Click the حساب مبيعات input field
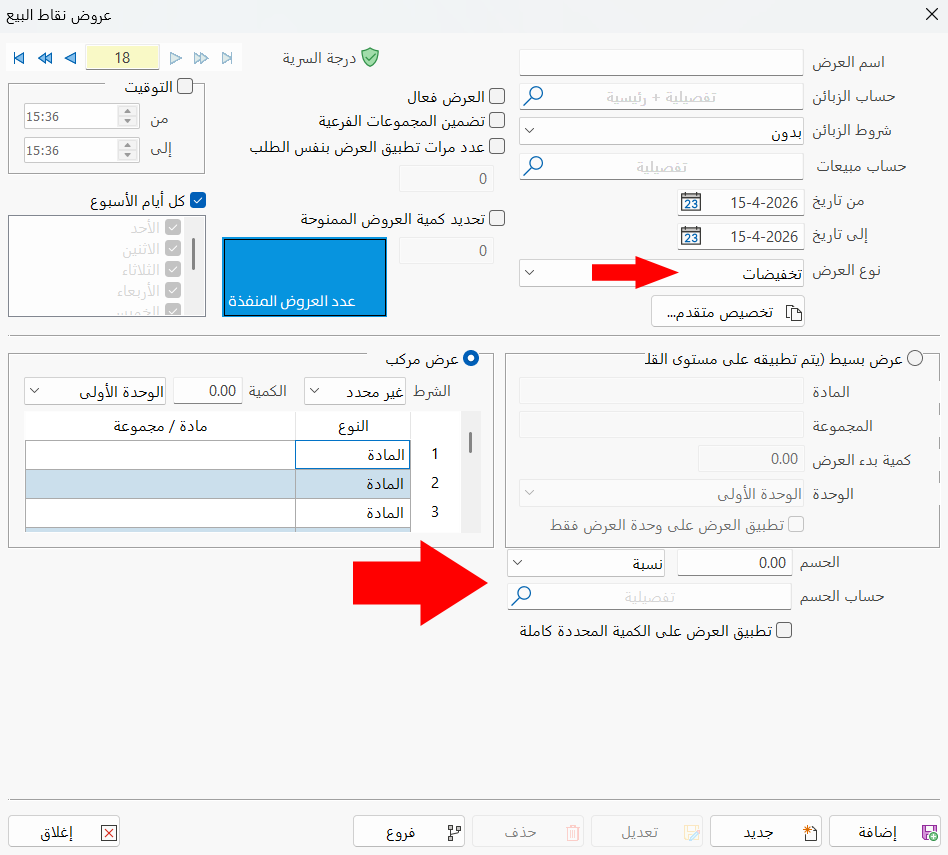 click(661, 166)
